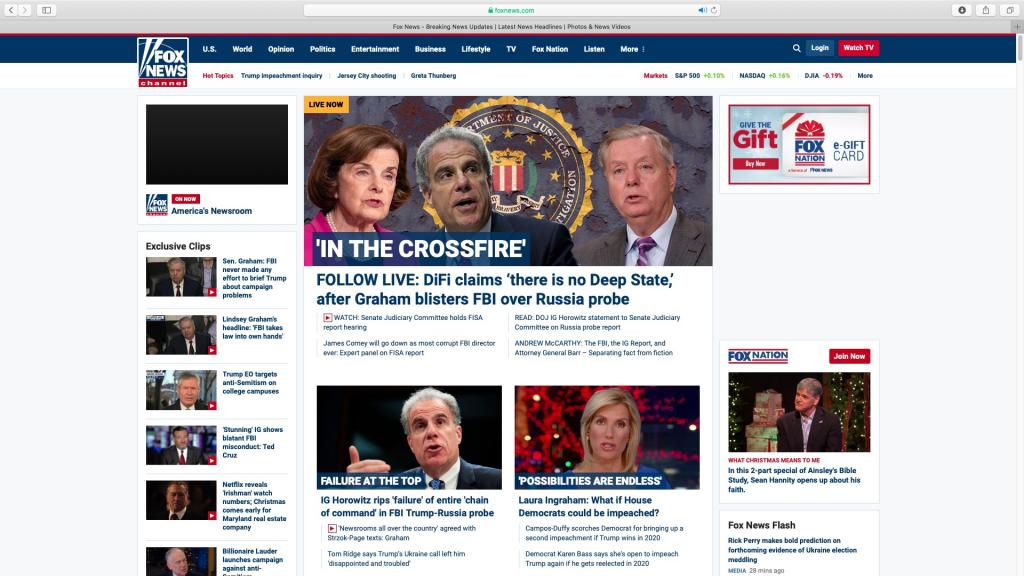1024x576 pixels.
Task: Open Tom Ridge Ukraine call link
Action: [396, 558]
